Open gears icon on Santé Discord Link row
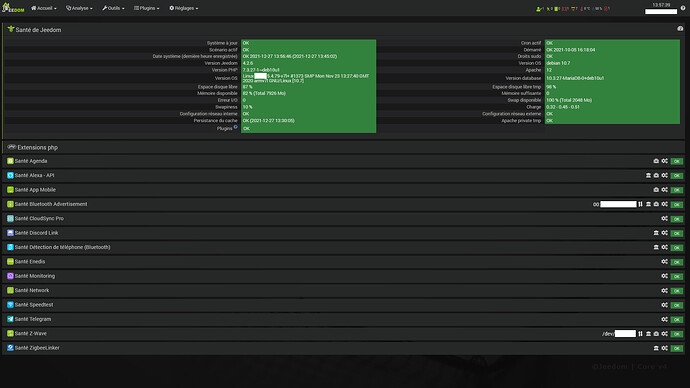The width and height of the screenshot is (690, 388). pos(664,233)
